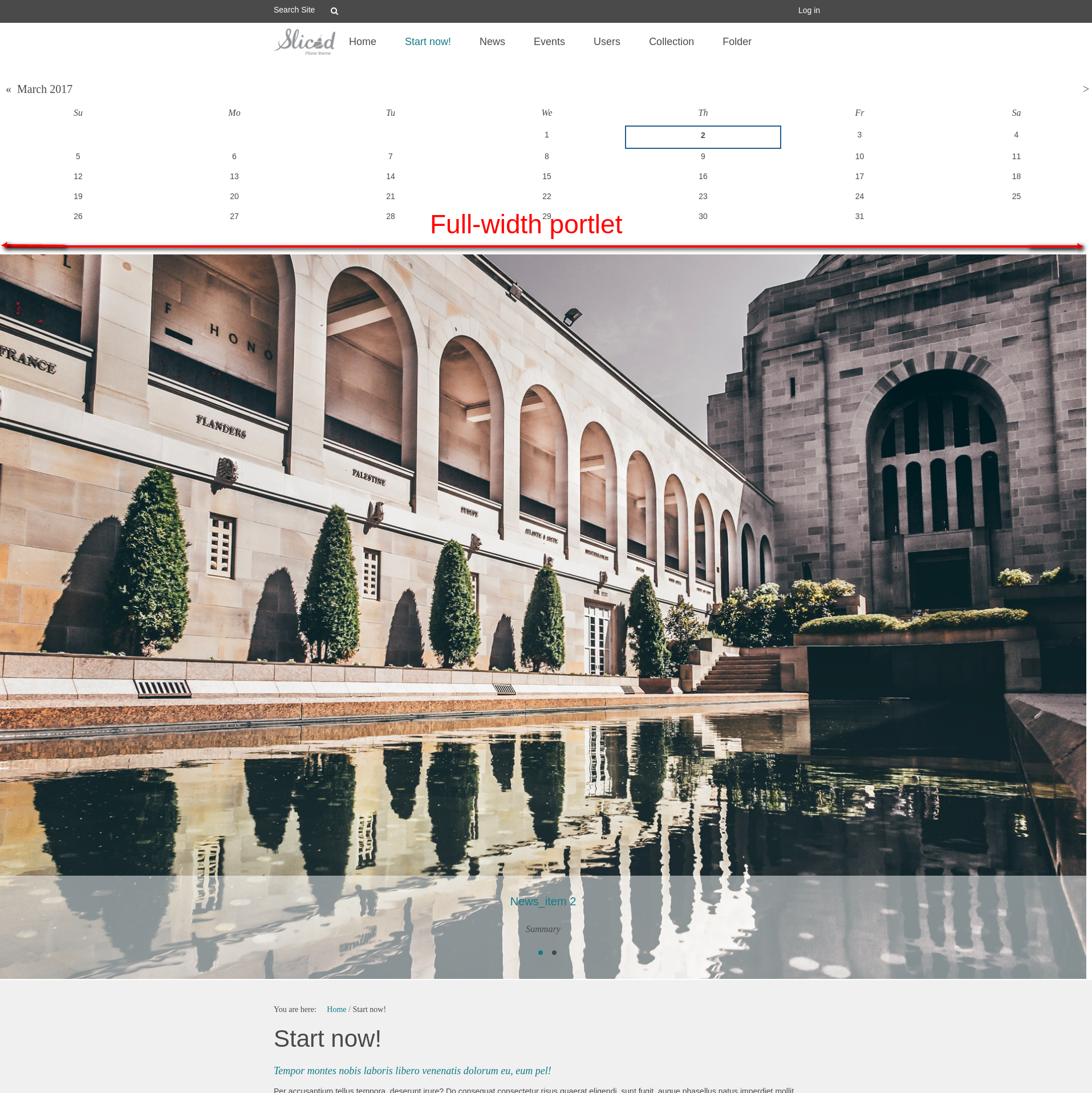Open the Events navigation tab
The image size is (1092, 1093).
coord(549,42)
